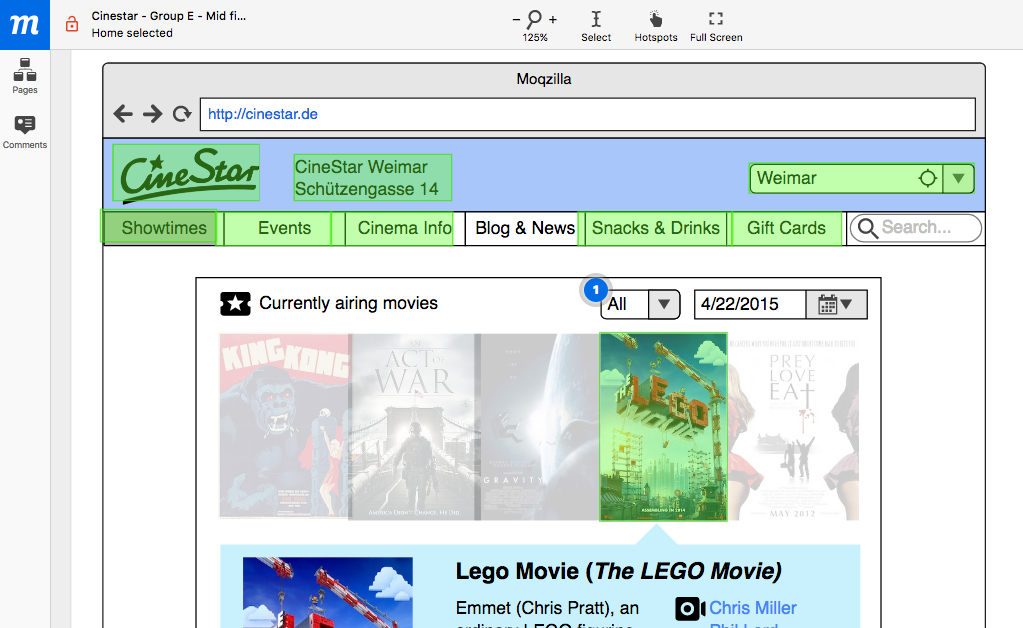Zoom in with the plus button
Viewport: 1023px width, 628px height.
553,20
